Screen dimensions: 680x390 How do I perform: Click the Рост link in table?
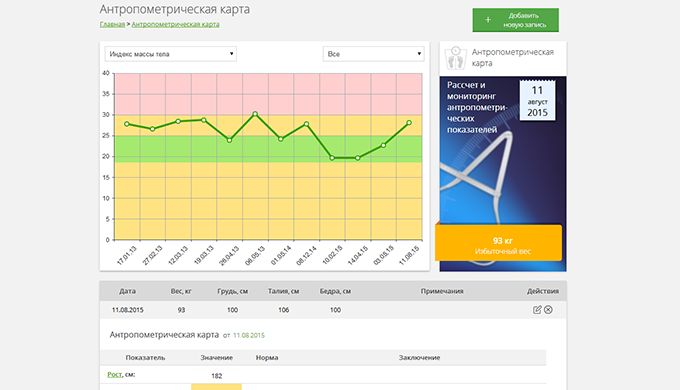click(114, 374)
